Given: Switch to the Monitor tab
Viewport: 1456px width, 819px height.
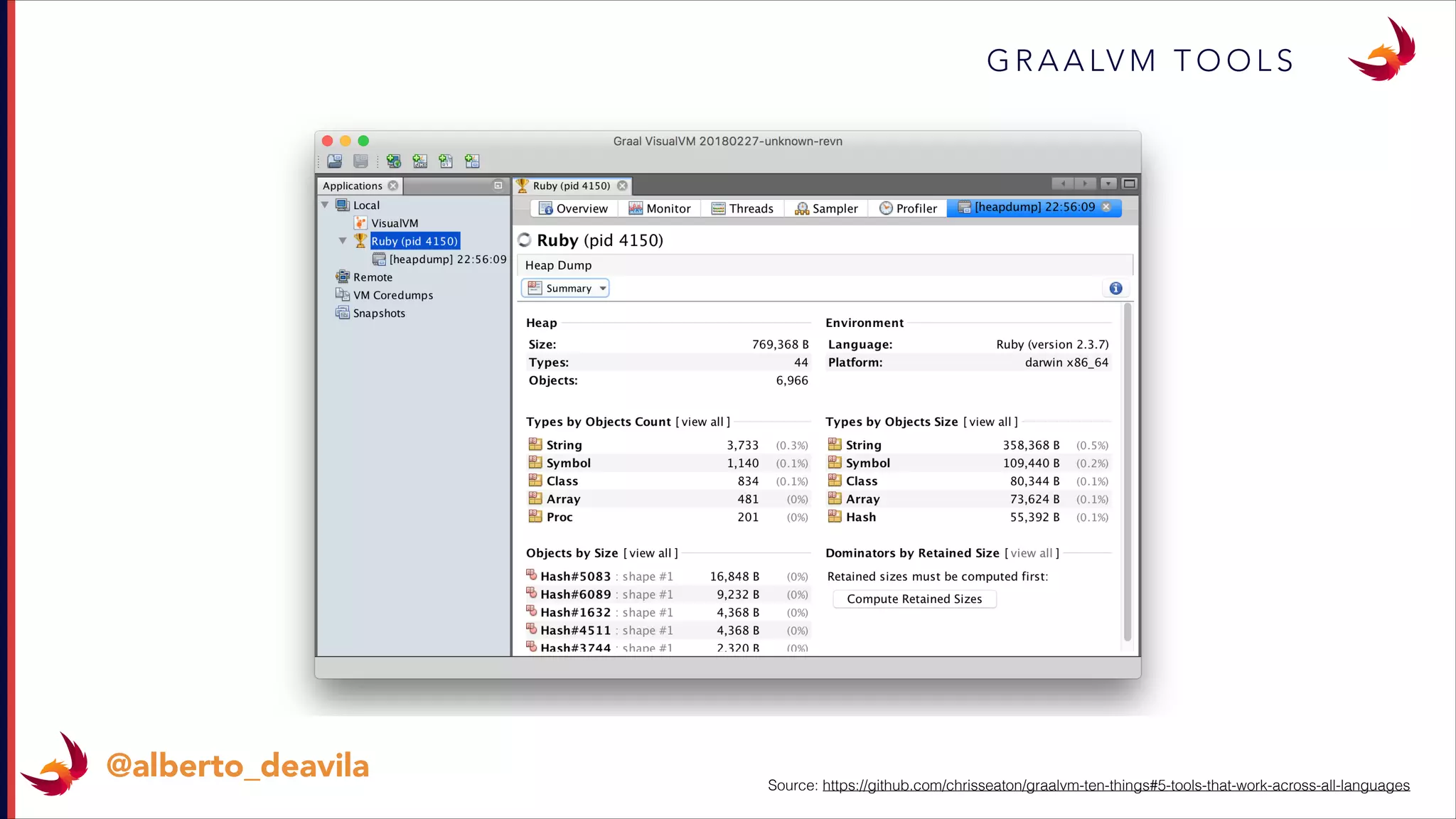Looking at the screenshot, I should pyautogui.click(x=659, y=208).
